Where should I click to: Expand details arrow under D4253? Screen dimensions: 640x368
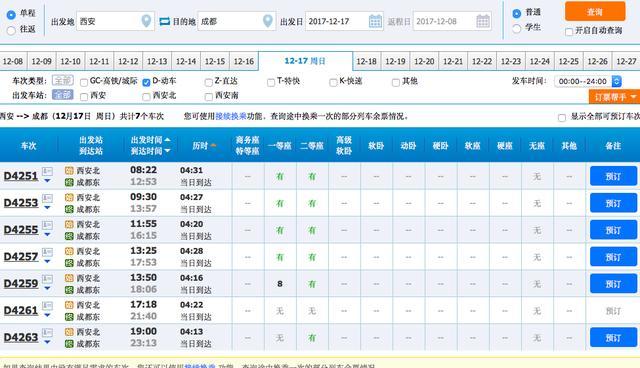[x=47, y=208]
